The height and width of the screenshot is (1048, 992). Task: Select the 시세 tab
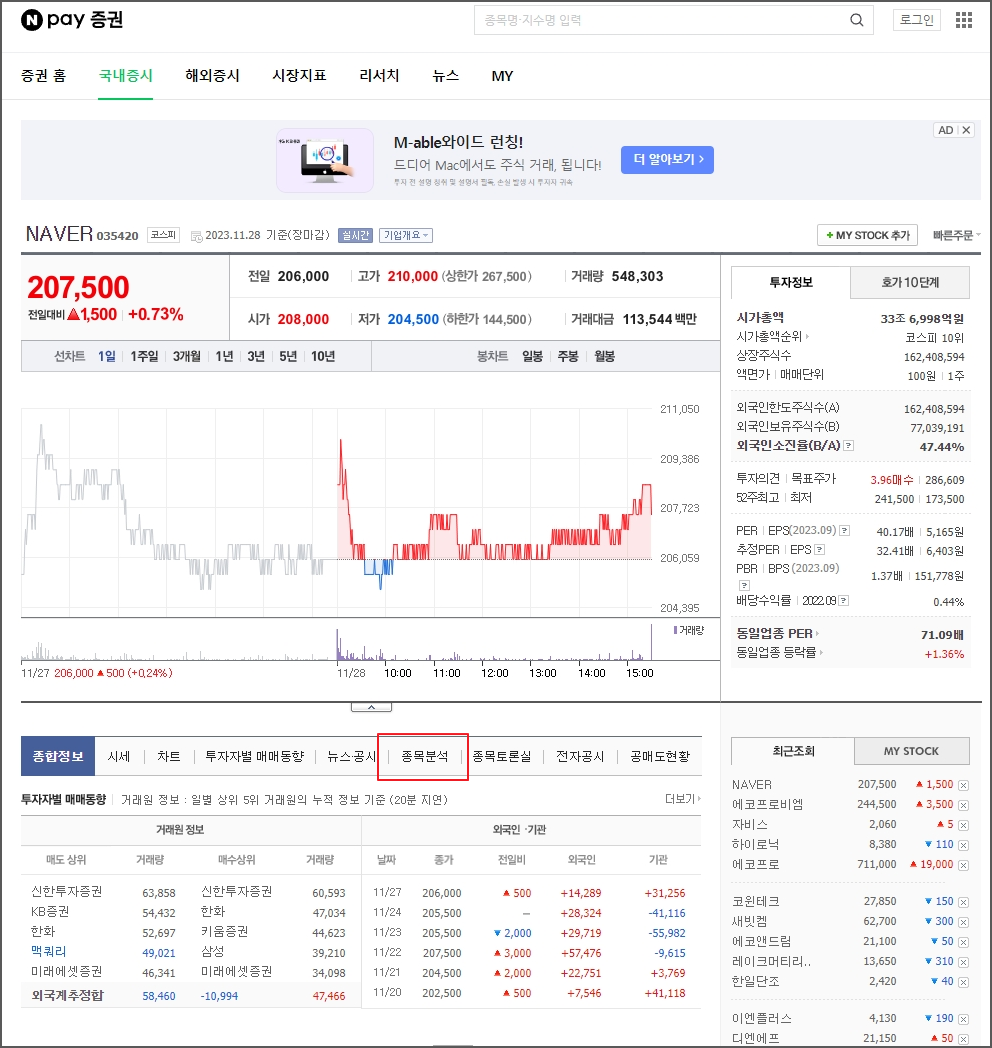[x=118, y=757]
